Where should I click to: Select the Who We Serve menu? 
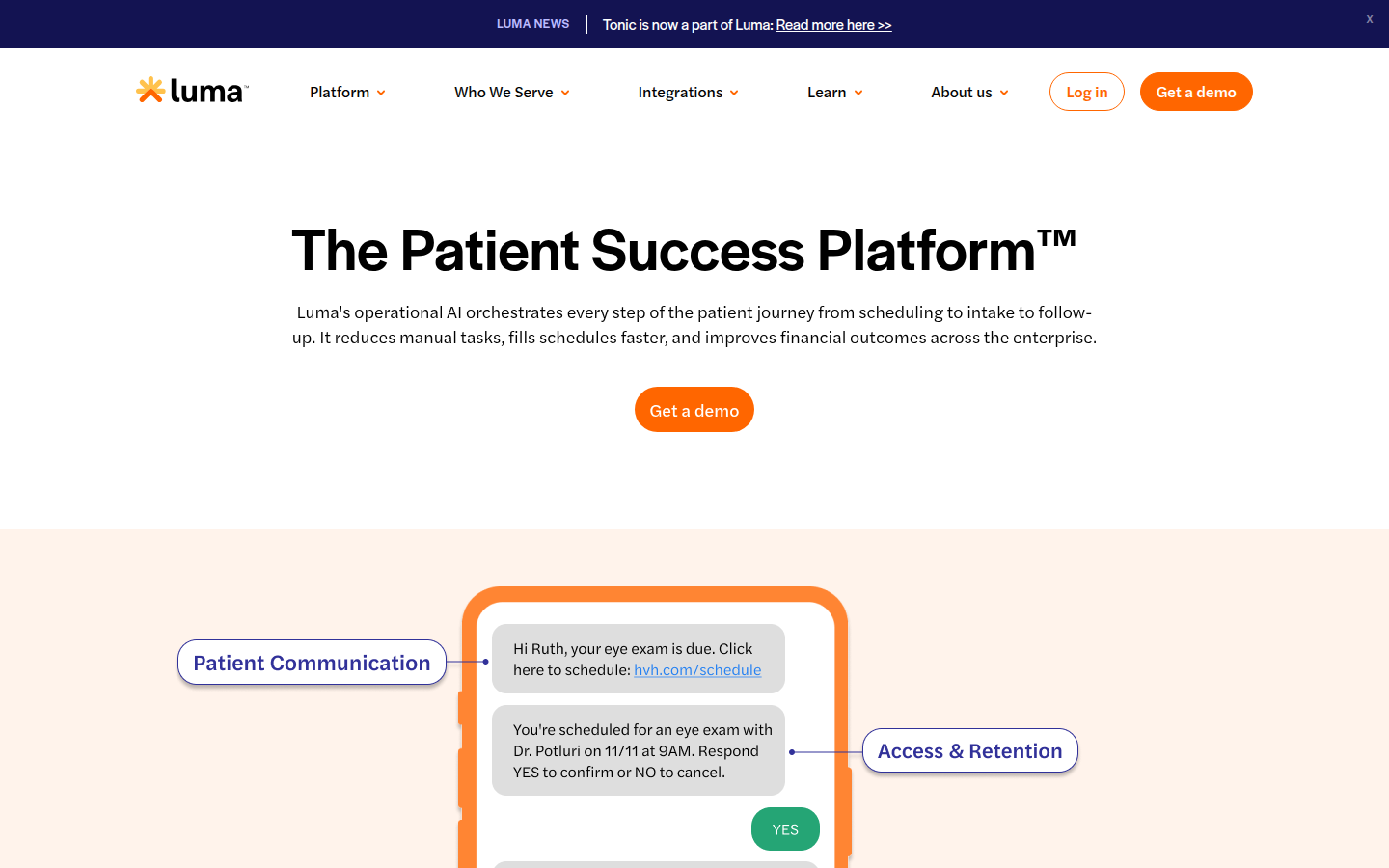[x=504, y=93]
